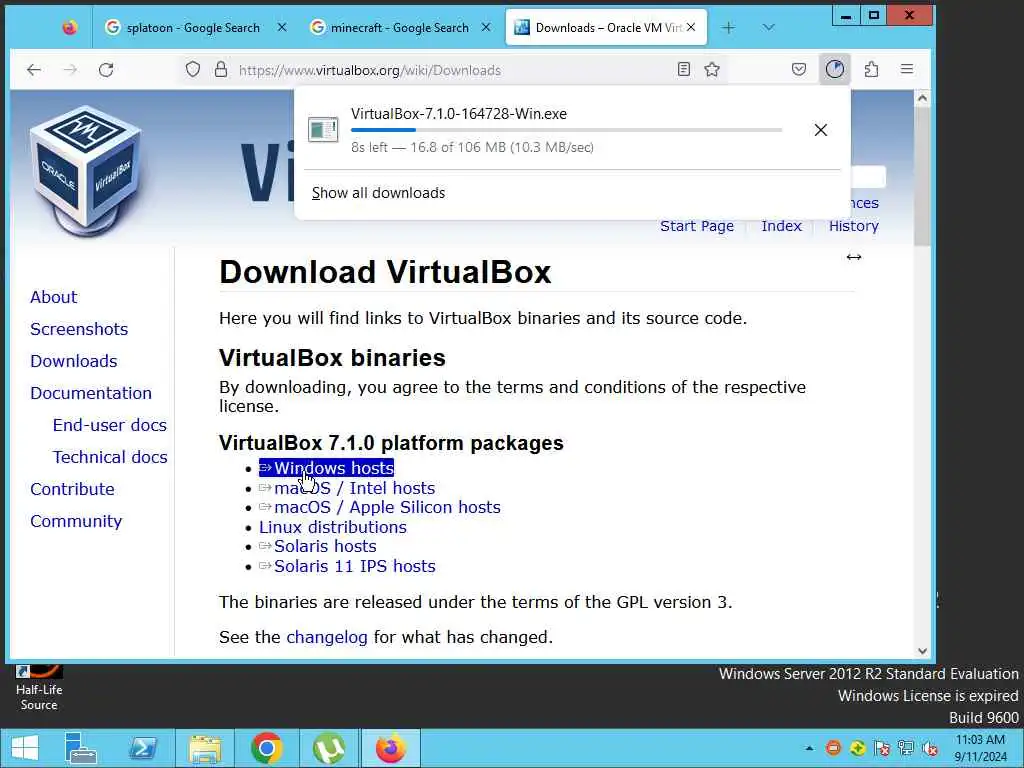
Task: Open End-user docs link
Action: (110, 425)
